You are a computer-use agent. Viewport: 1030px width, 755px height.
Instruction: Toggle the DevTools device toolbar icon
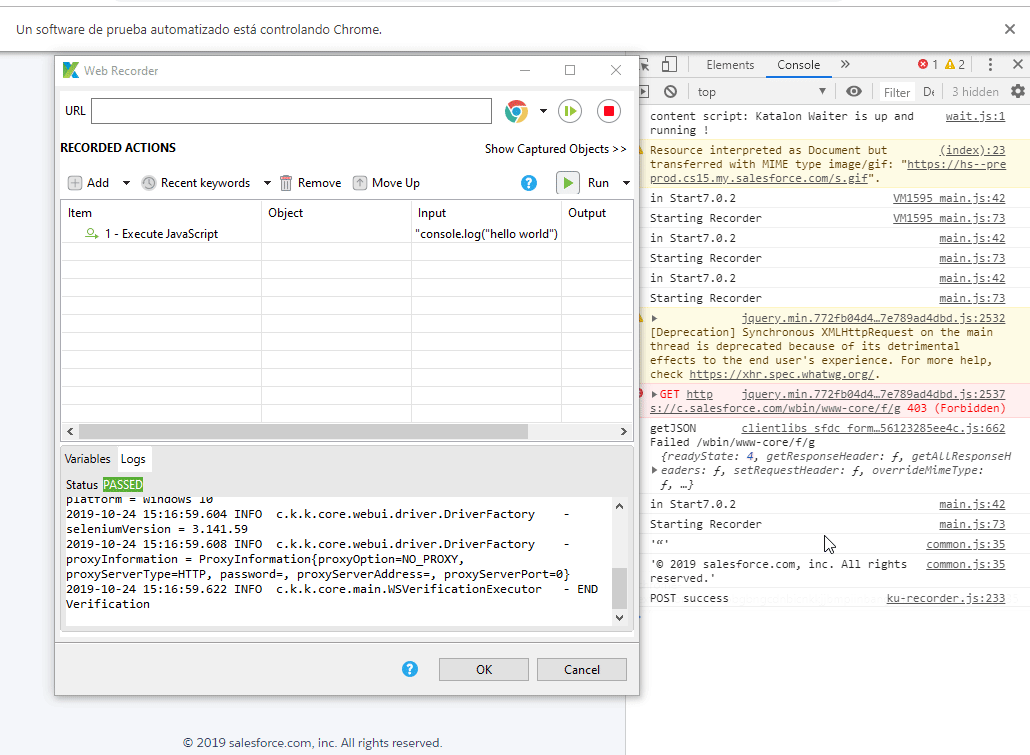[x=669, y=64]
